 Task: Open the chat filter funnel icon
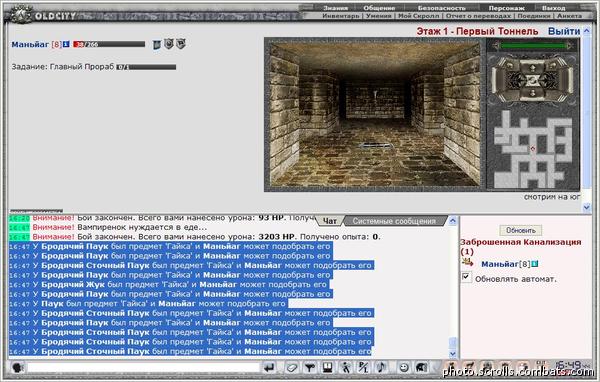tap(310, 368)
